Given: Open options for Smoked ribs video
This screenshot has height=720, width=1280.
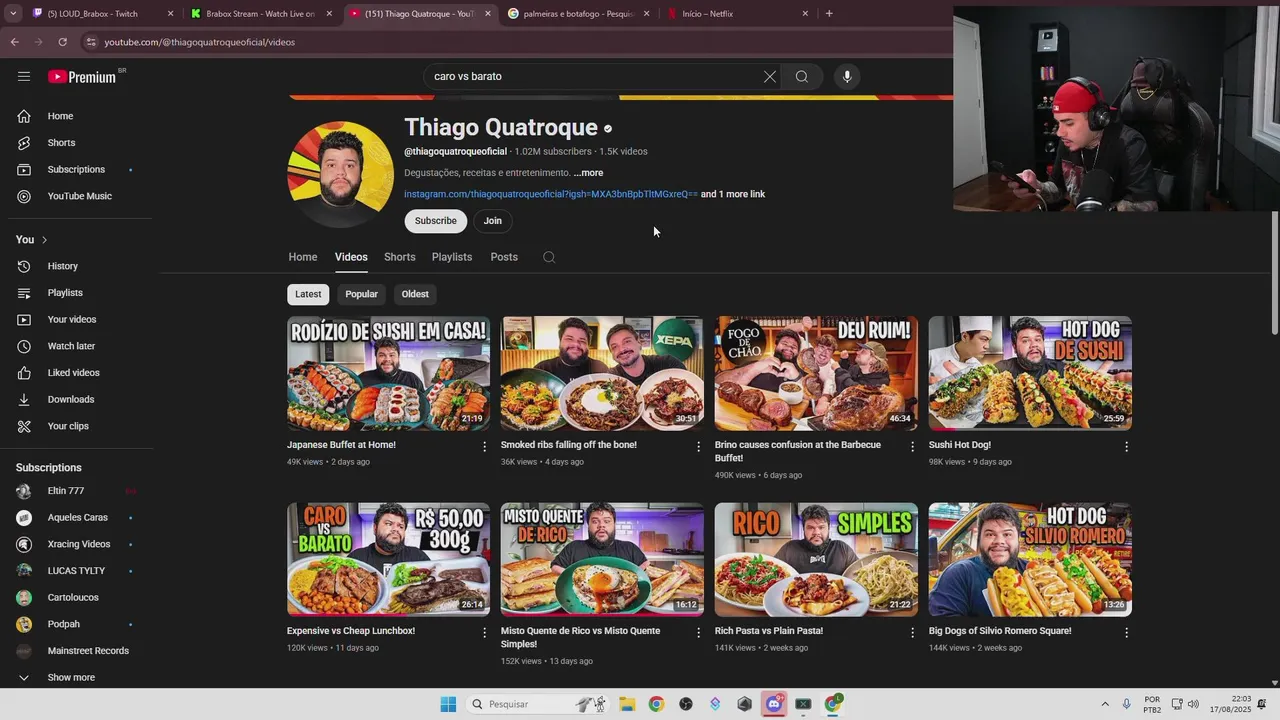Looking at the screenshot, I should point(699,446).
